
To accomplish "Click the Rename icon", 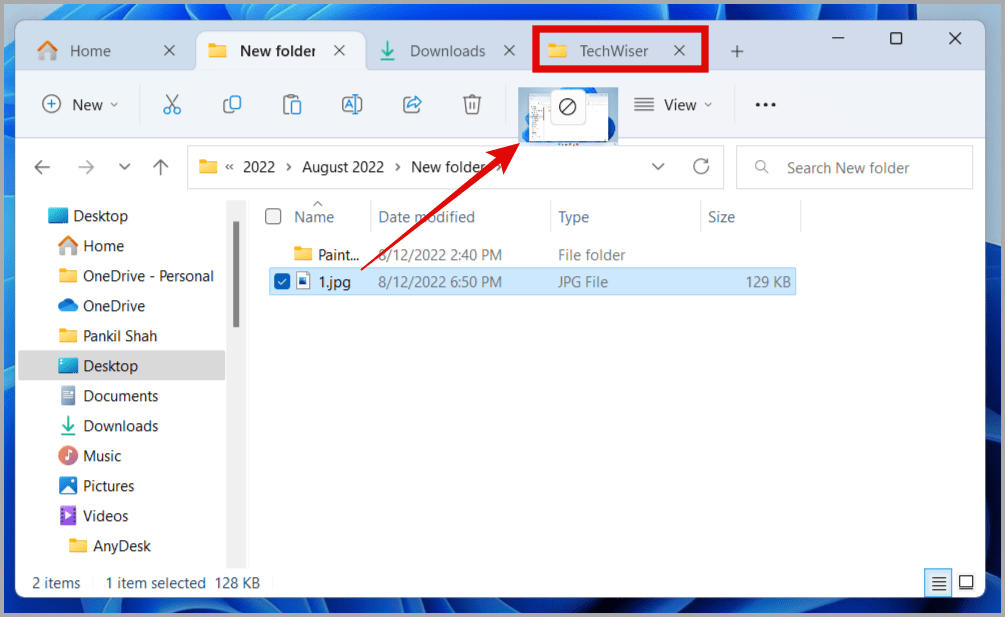I will point(352,104).
